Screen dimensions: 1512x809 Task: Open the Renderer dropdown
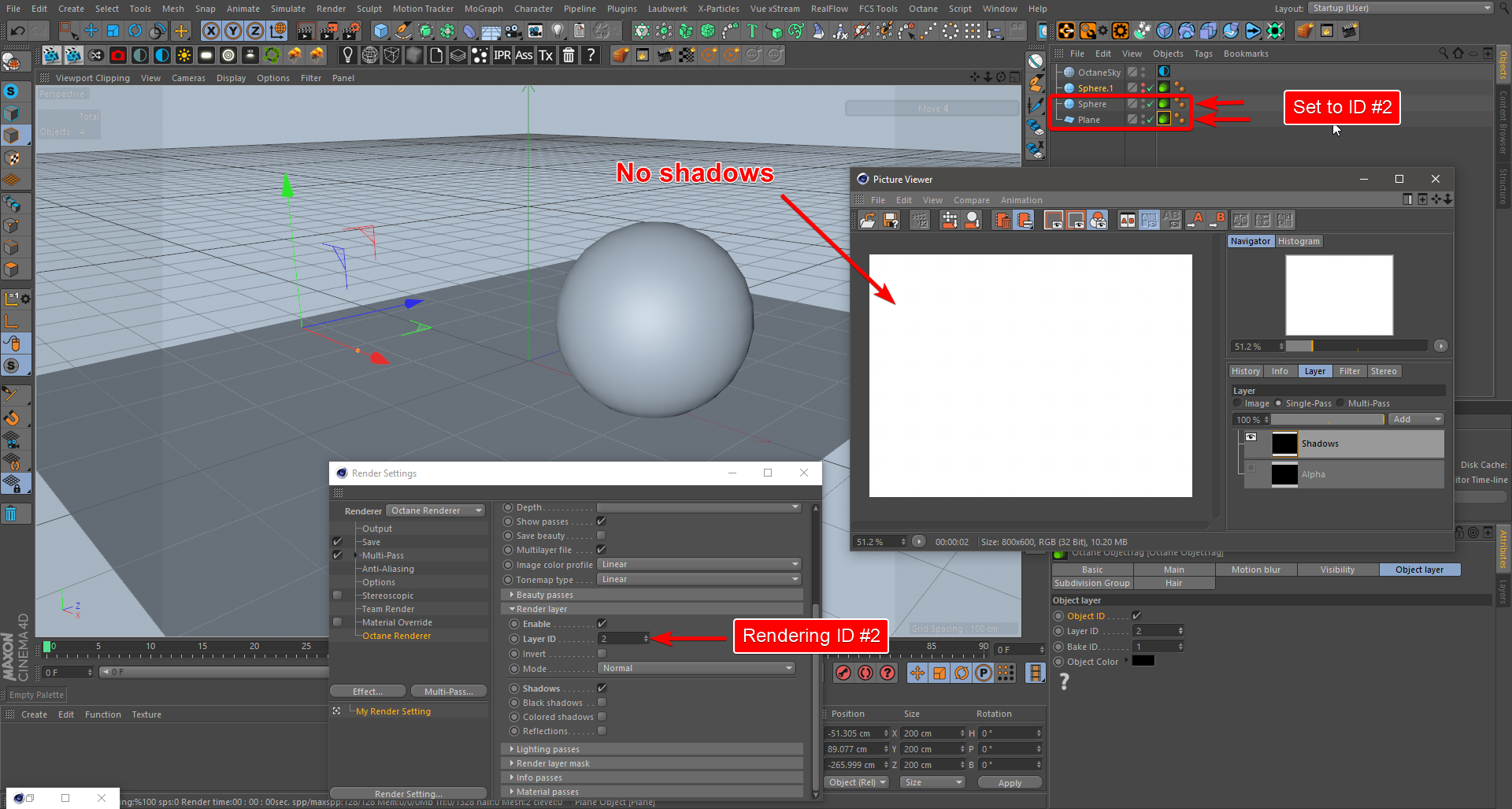pos(435,510)
